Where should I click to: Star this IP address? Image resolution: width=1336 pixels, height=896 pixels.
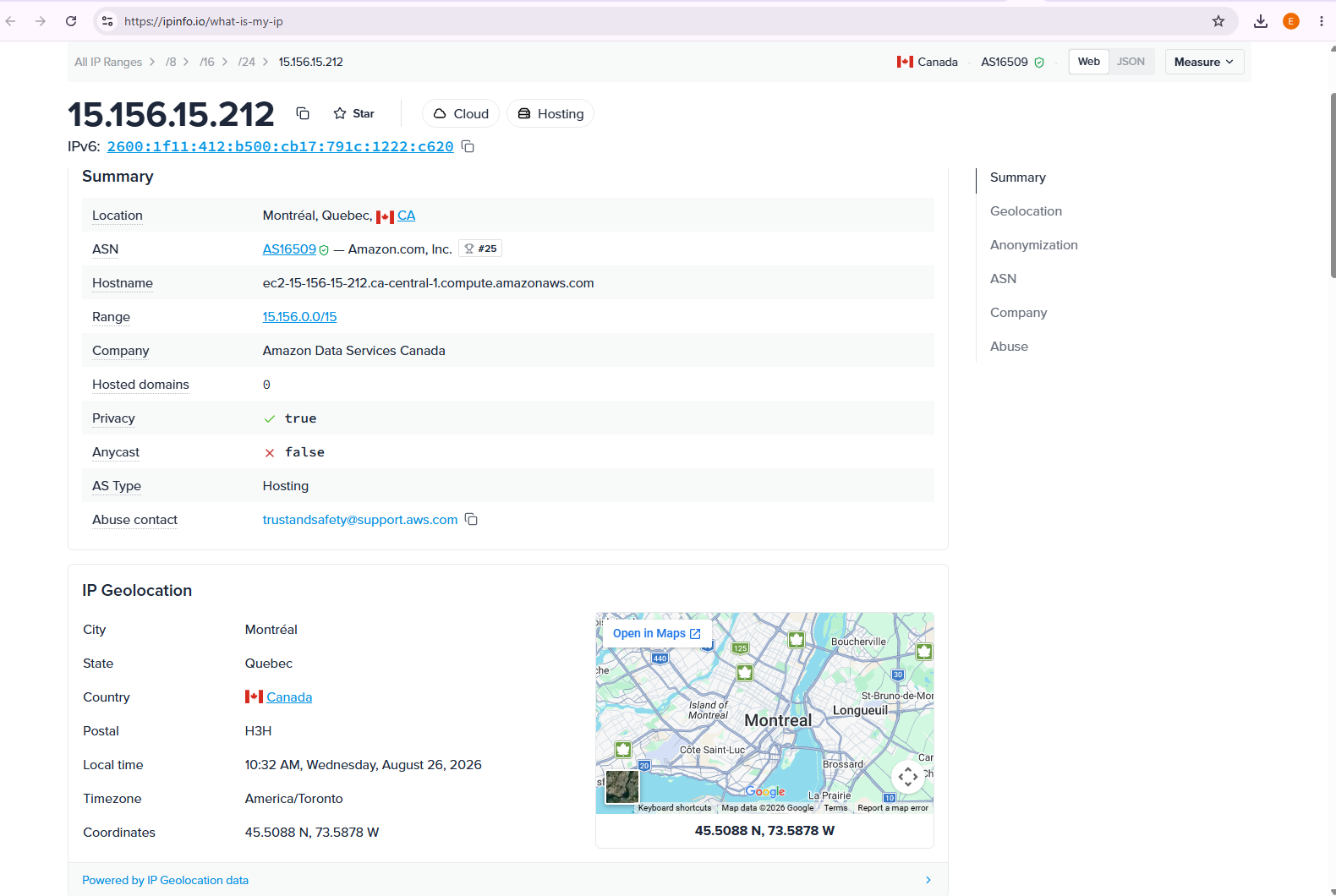coord(354,113)
